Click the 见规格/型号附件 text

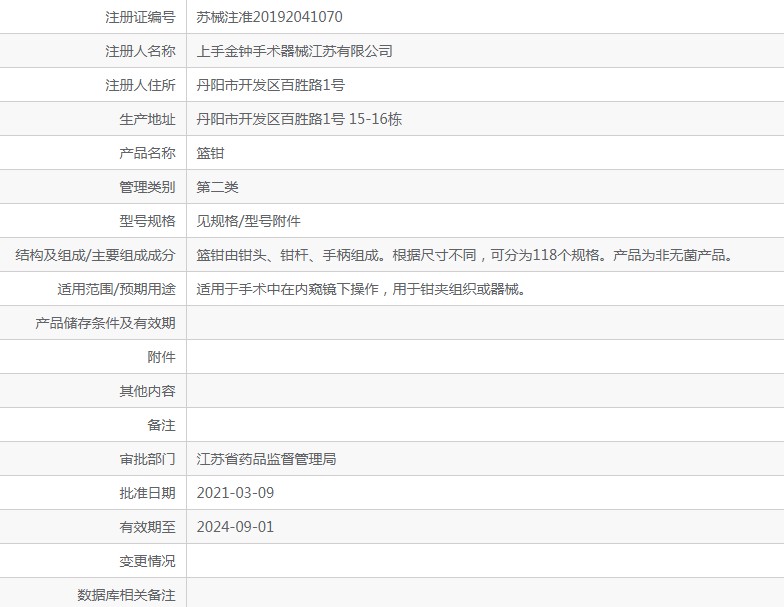pos(248,221)
